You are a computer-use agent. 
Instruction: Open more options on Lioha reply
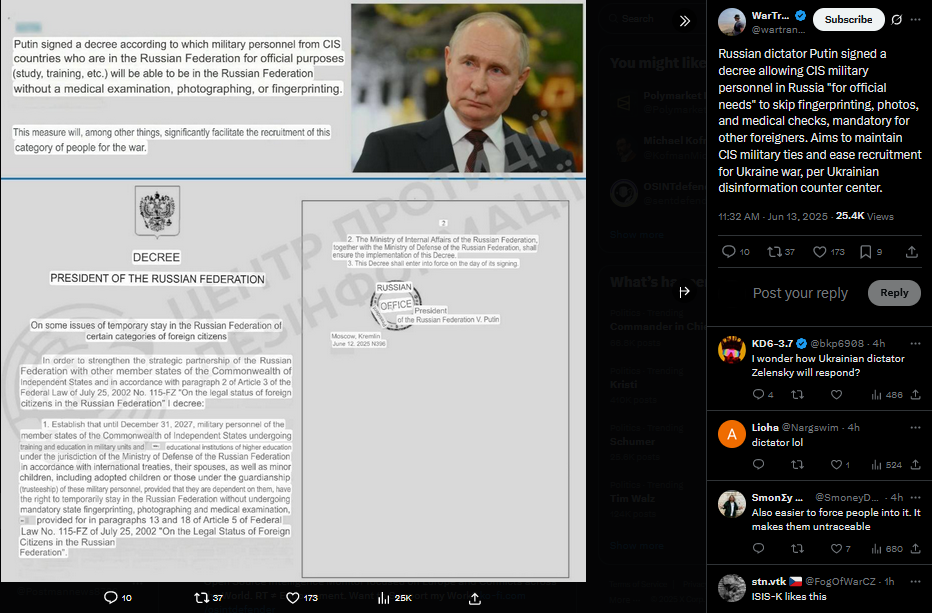click(915, 427)
